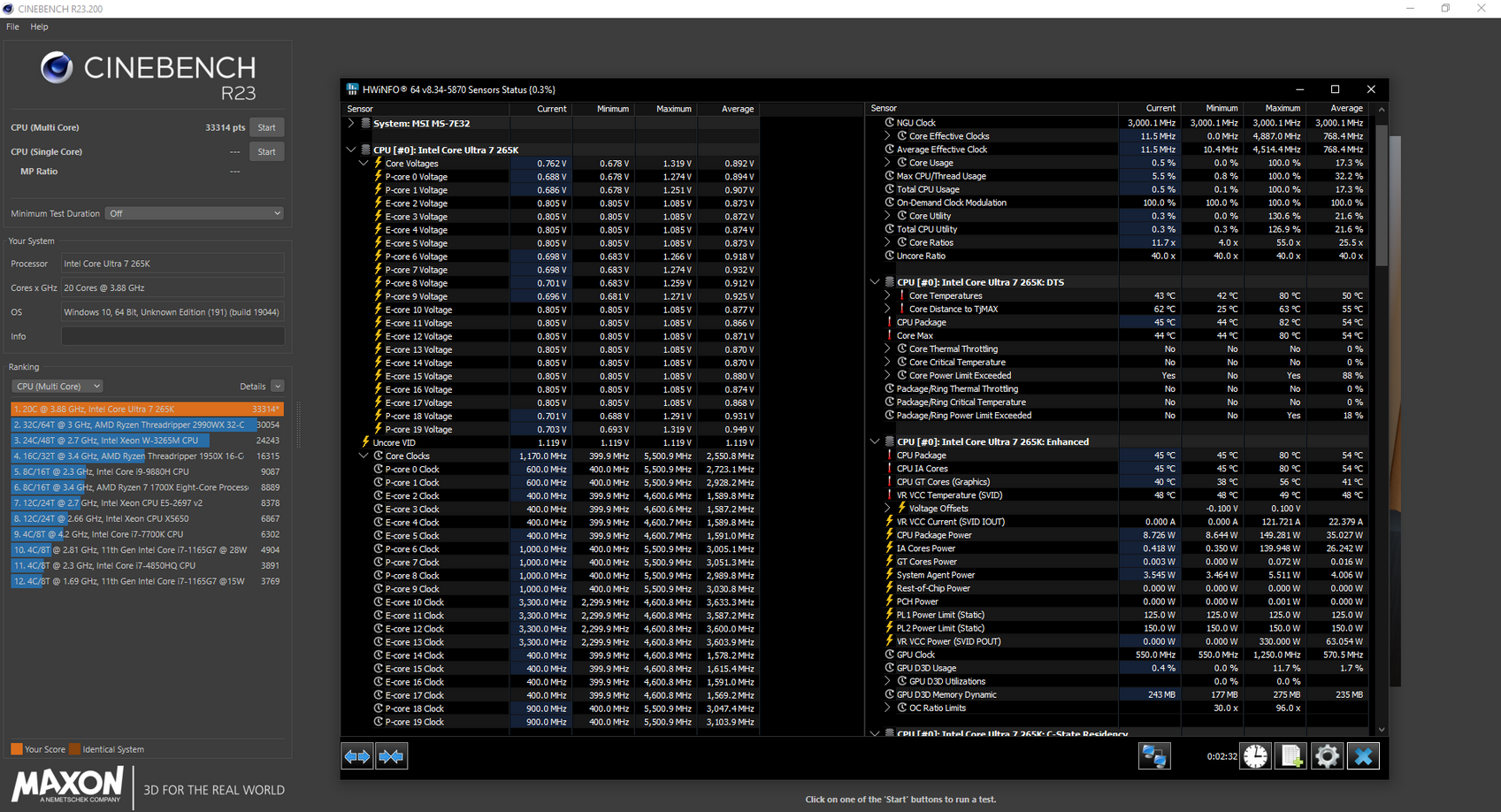1501x812 pixels.
Task: Open HWiNFO sensor settings gear icon
Action: click(1327, 756)
